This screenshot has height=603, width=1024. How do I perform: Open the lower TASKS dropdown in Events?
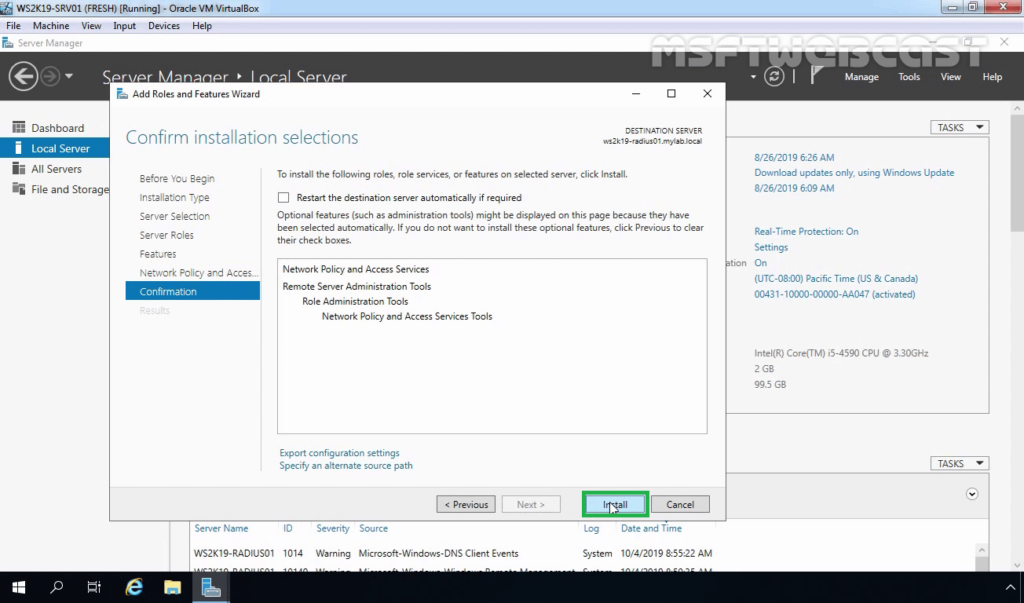pyautogui.click(x=959, y=463)
